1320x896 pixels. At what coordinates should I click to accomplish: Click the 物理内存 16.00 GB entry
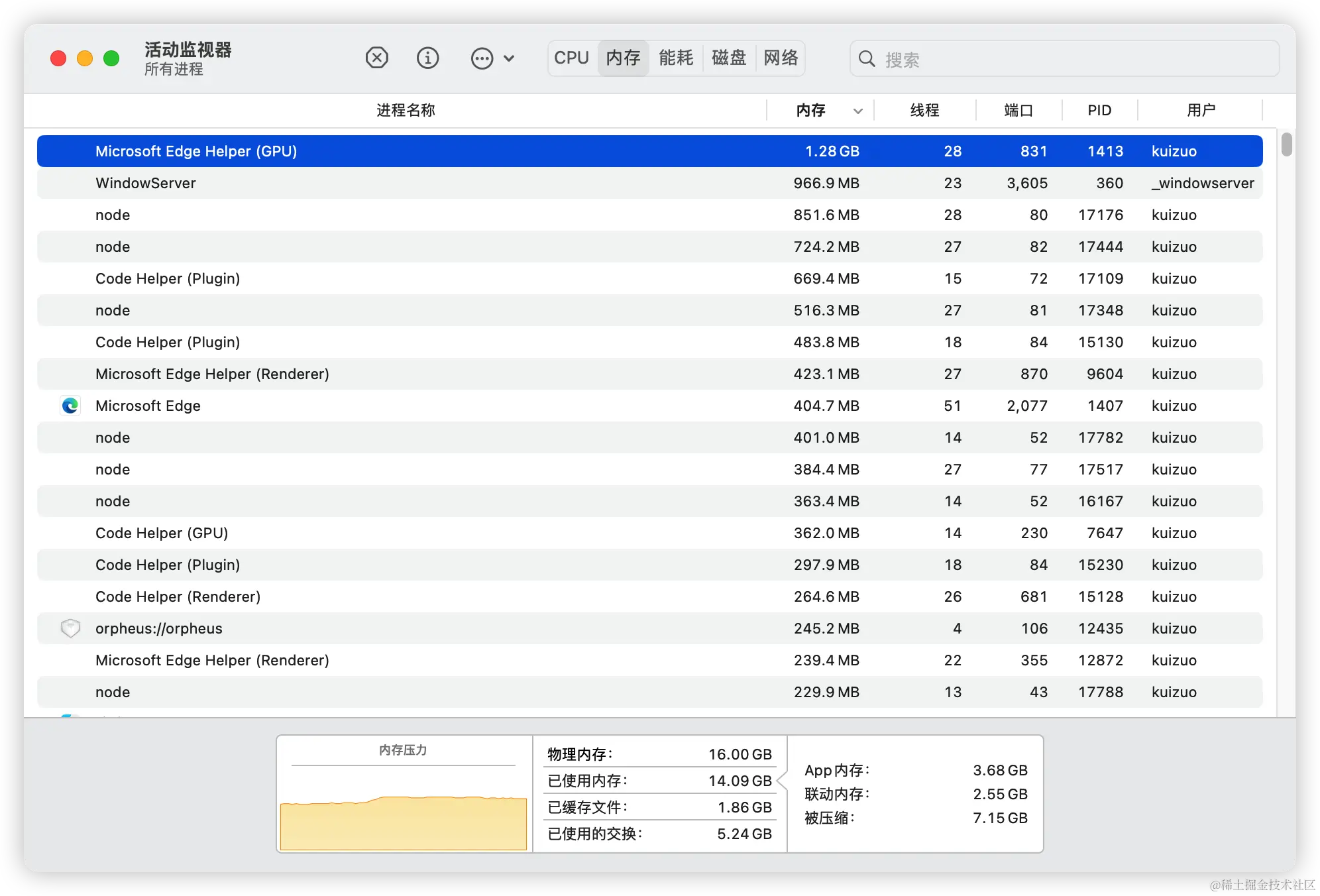pyautogui.click(x=659, y=754)
